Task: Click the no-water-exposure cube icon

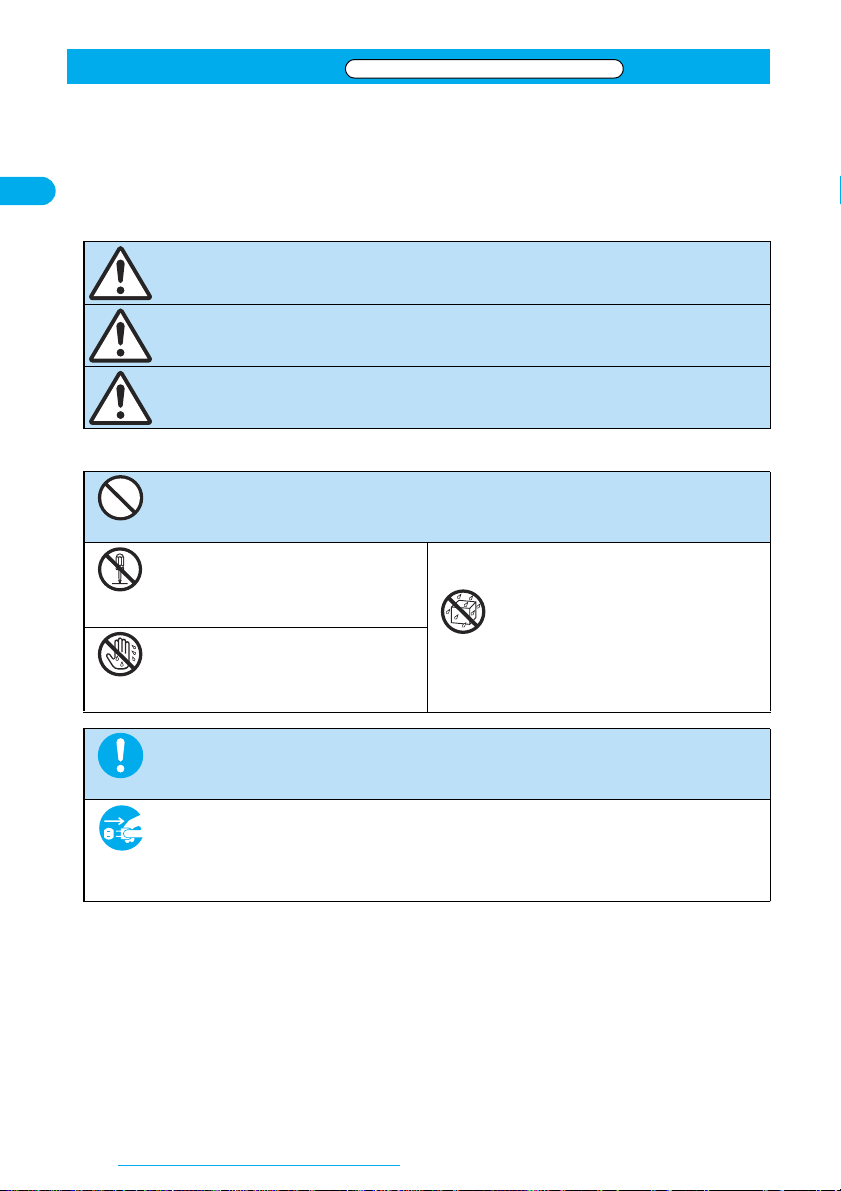Action: point(463,611)
